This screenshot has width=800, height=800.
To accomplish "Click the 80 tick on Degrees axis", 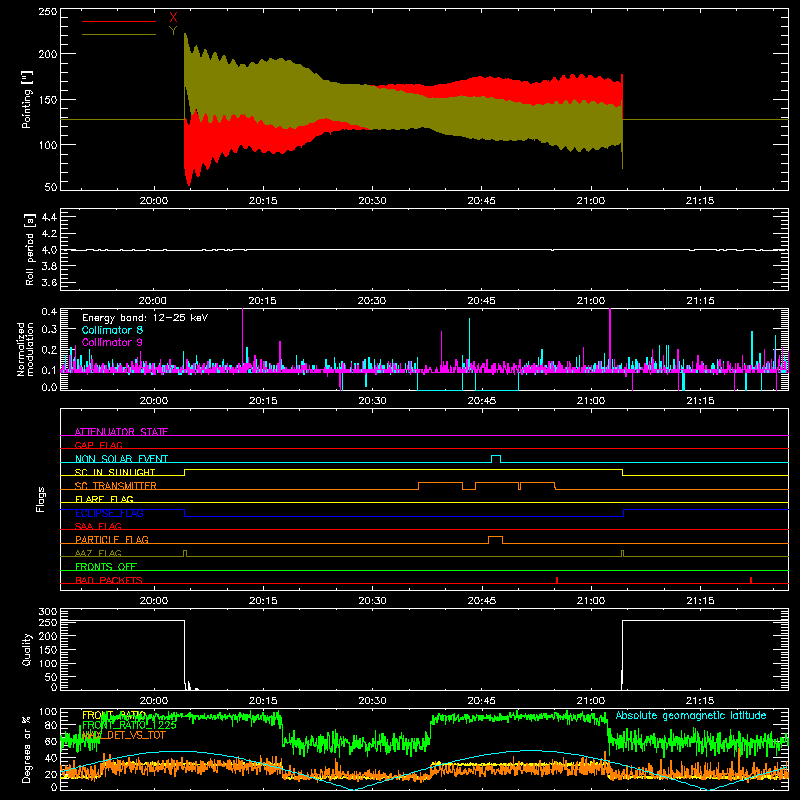I will click(51, 725).
